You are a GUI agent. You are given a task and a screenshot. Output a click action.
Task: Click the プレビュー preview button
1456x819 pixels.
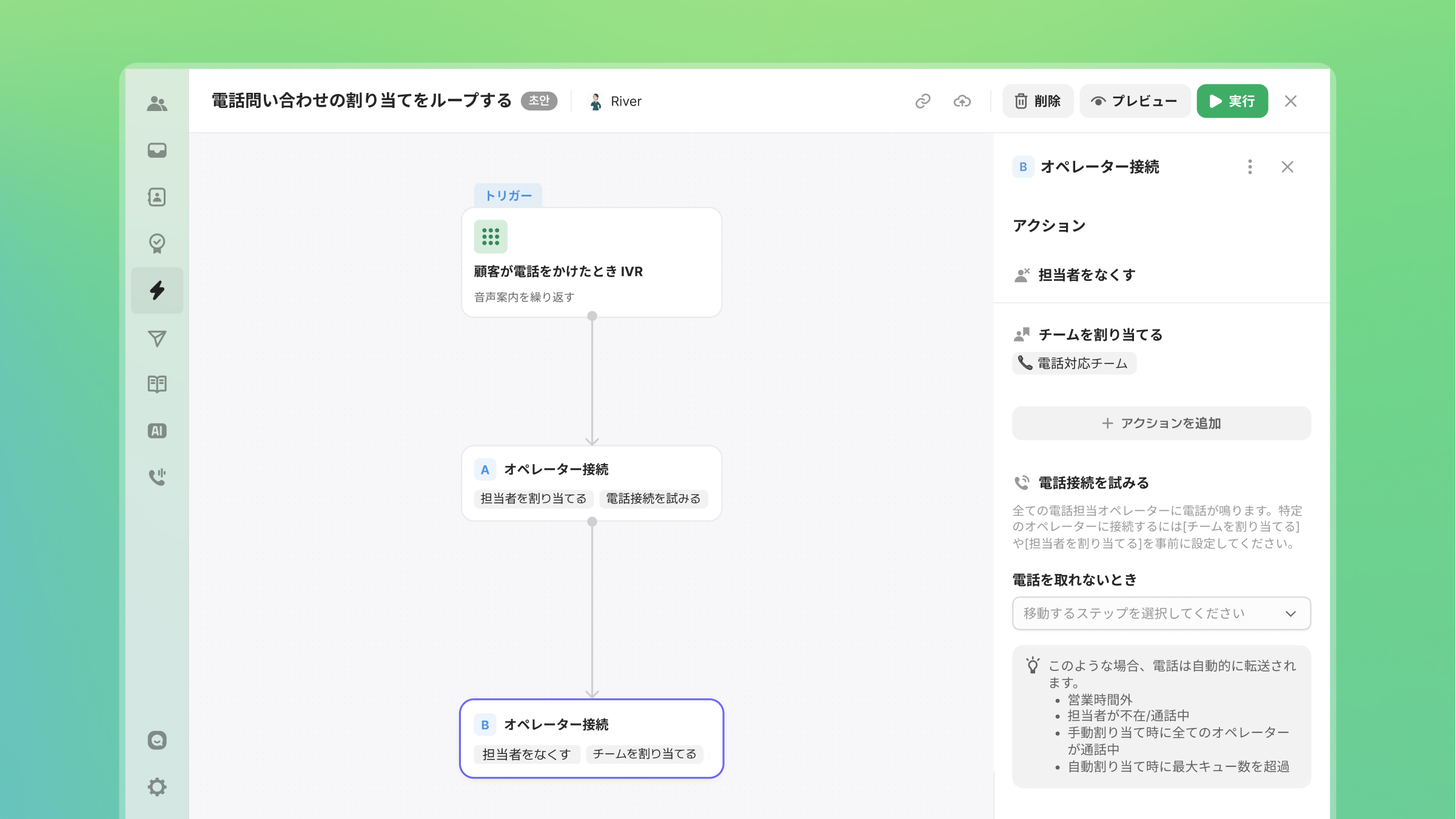click(x=1134, y=101)
